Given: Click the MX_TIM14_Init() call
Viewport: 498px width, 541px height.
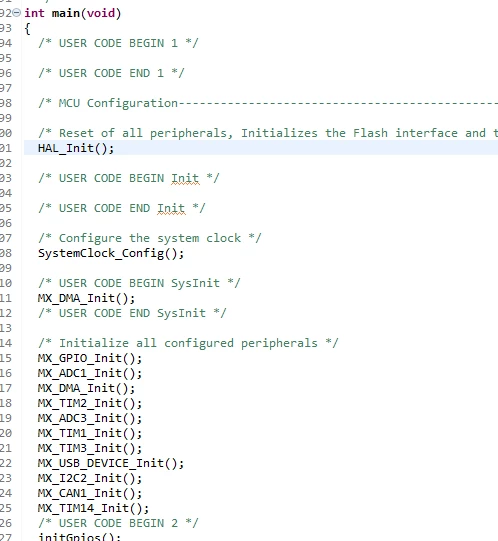Looking at the screenshot, I should [93, 508].
